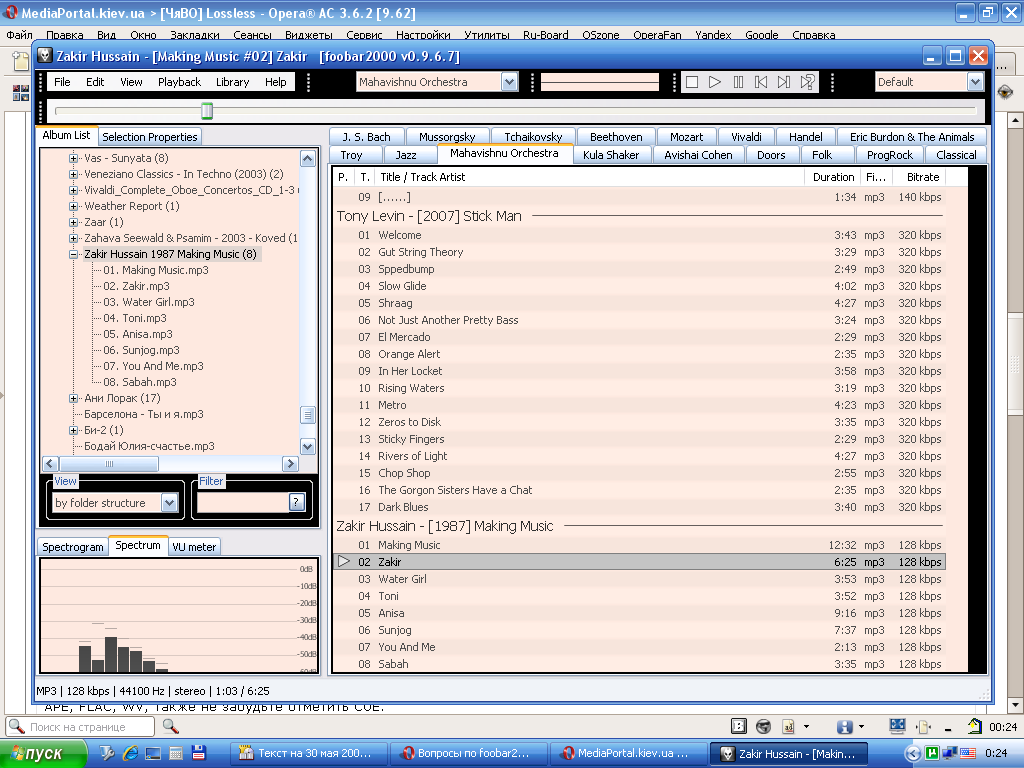This screenshot has height=768, width=1024.
Task: Open Internet Explorer from quick launch
Action: click(x=131, y=753)
